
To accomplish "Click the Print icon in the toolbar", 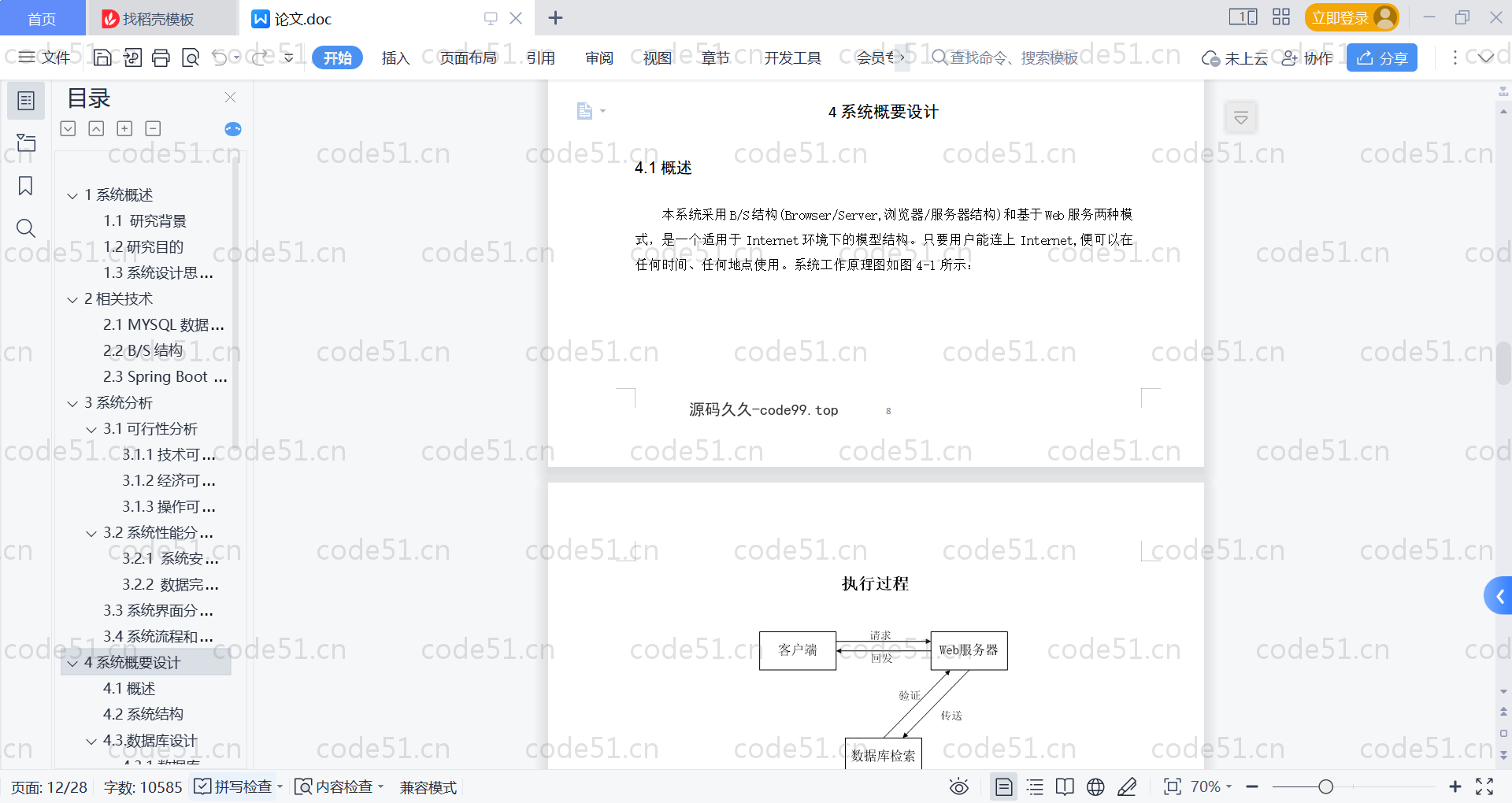I will tap(161, 57).
